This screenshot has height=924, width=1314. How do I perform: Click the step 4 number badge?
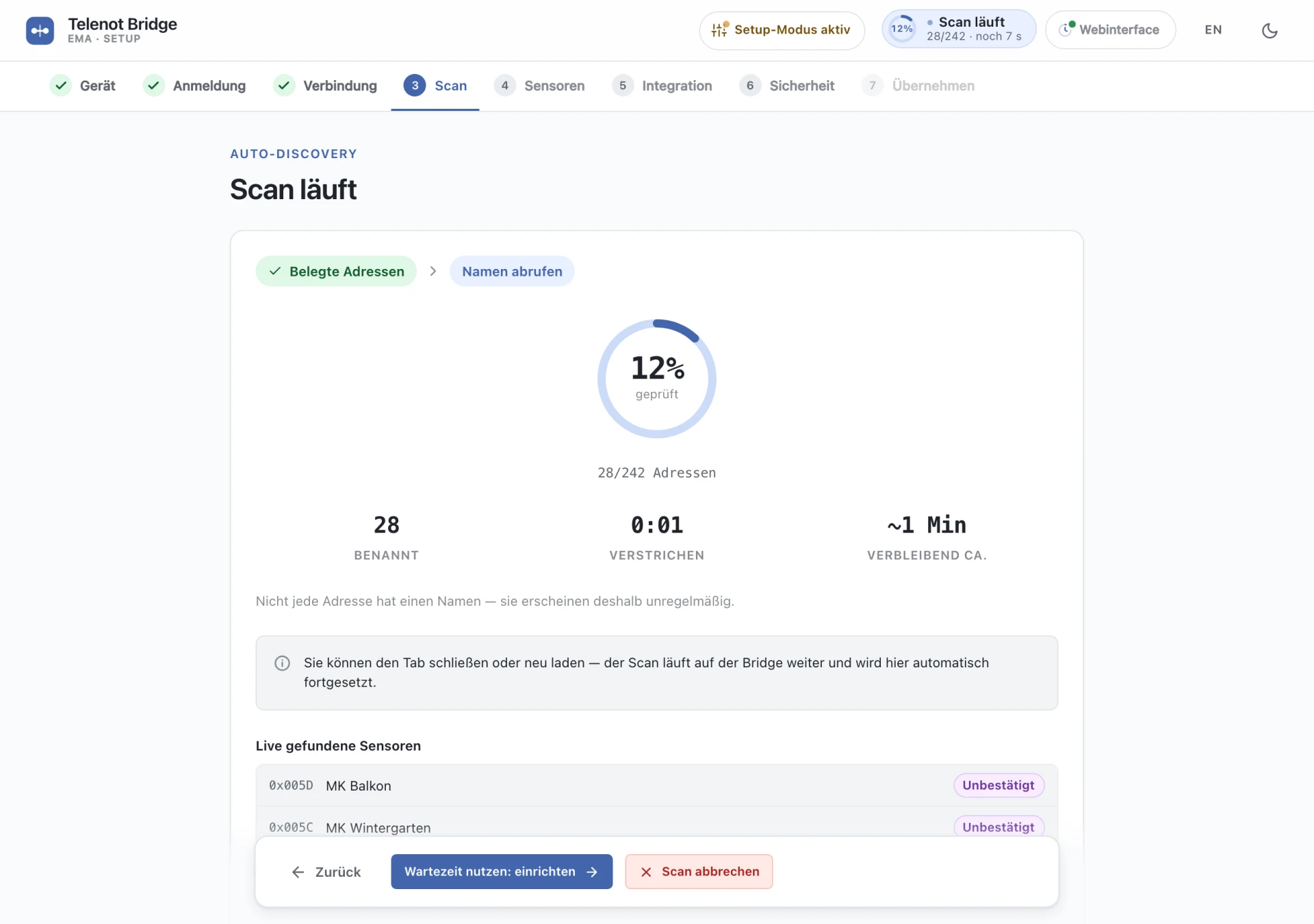(x=504, y=86)
